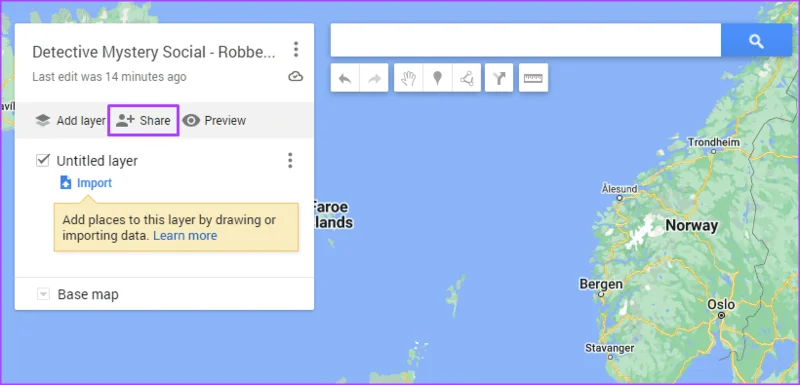Click the Last edit timestamp text
The height and width of the screenshot is (385, 800).
(109, 77)
